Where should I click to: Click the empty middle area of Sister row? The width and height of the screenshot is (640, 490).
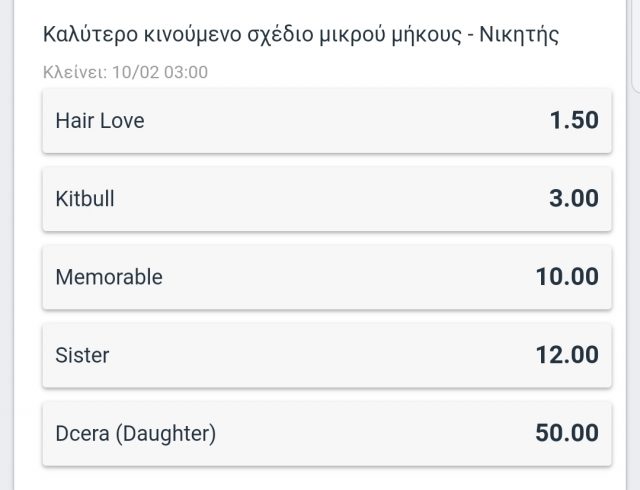point(322,355)
